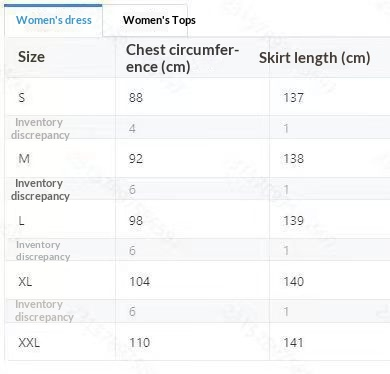Select the L size row label
The image size is (390, 374).
21,220
